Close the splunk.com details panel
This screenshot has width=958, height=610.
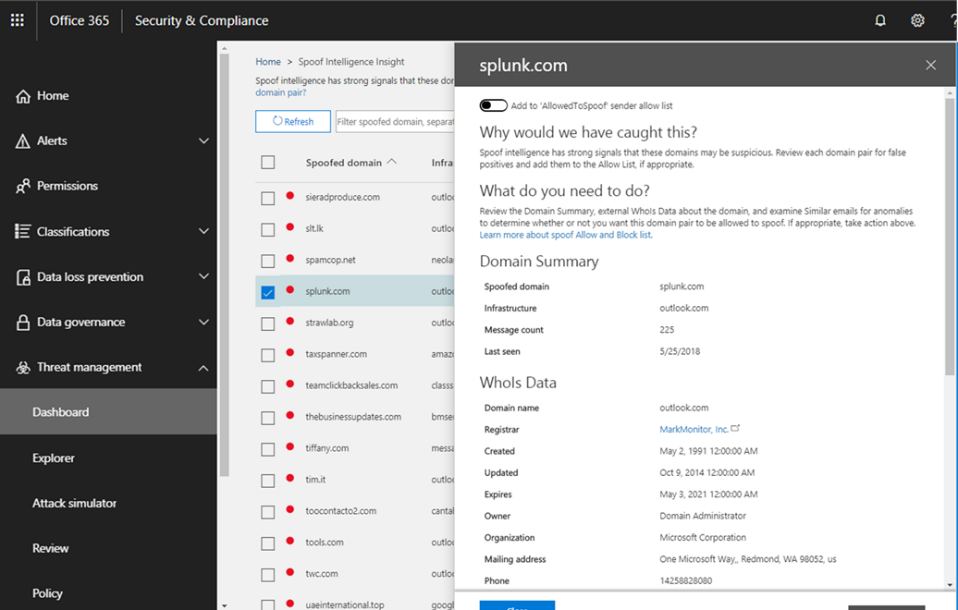(931, 65)
